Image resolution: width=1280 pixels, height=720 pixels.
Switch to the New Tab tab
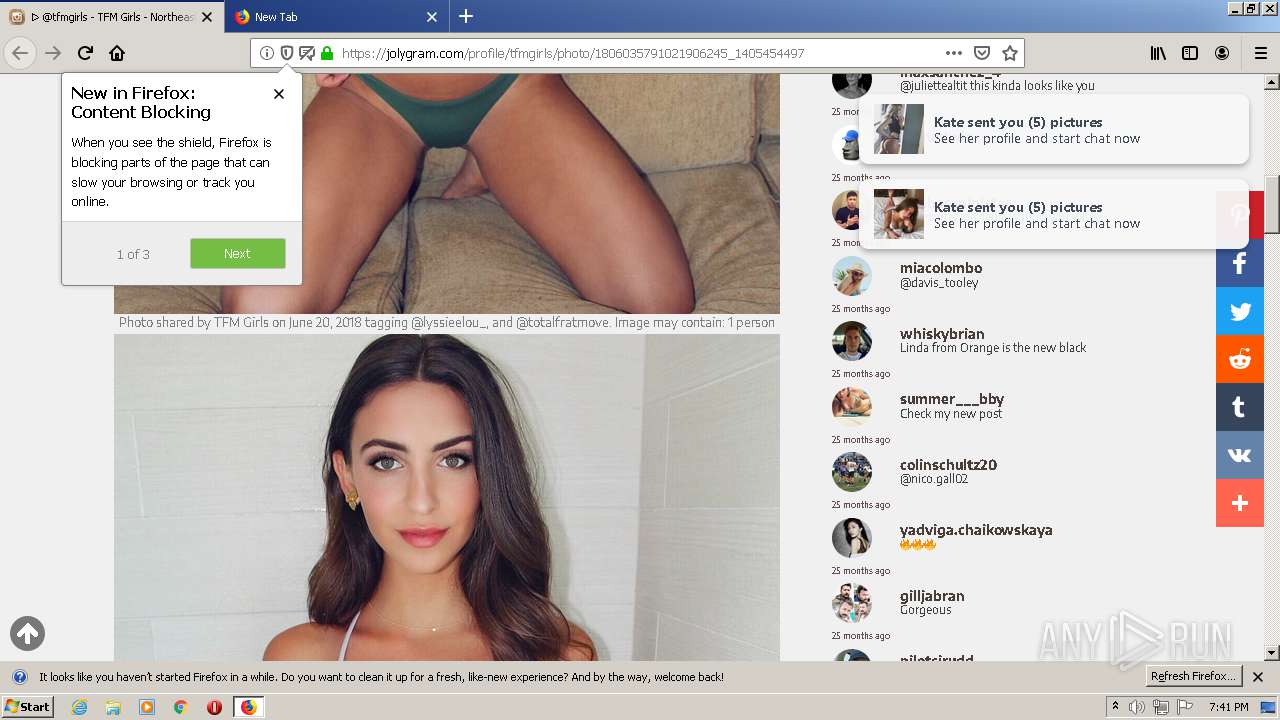click(335, 17)
